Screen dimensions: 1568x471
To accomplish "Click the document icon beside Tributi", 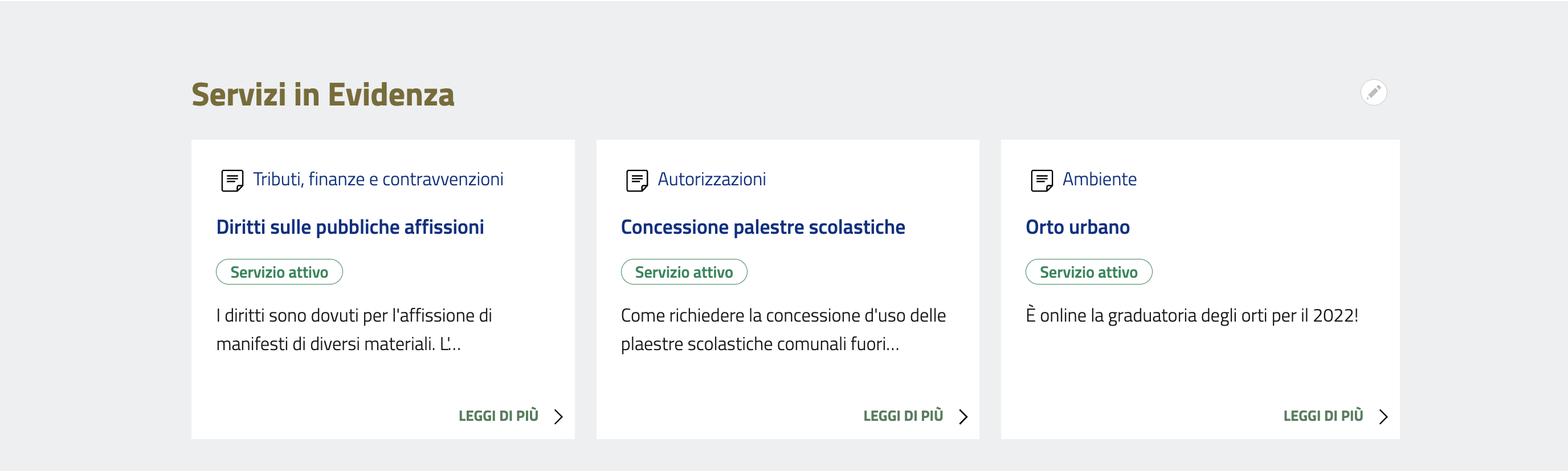I will [x=232, y=180].
